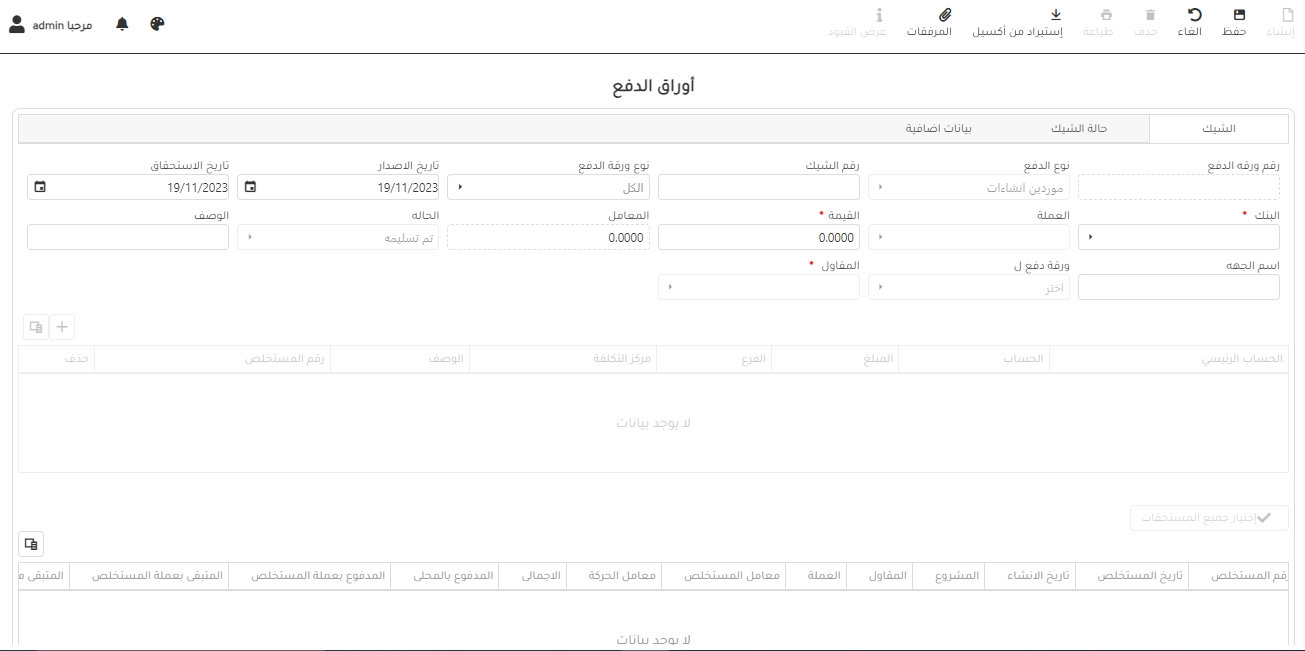Click the Cancel (الغاء) undo icon
The image size is (1305, 651).
(1193, 16)
